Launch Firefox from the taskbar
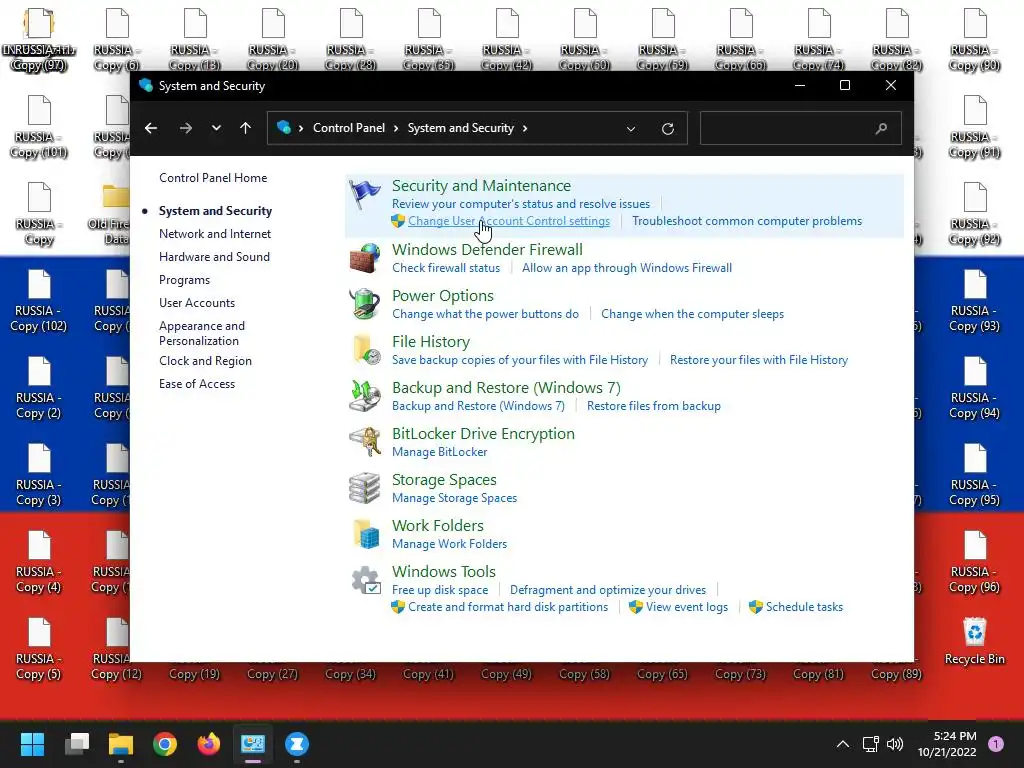Screen dimensions: 1024x768 (x=209, y=744)
